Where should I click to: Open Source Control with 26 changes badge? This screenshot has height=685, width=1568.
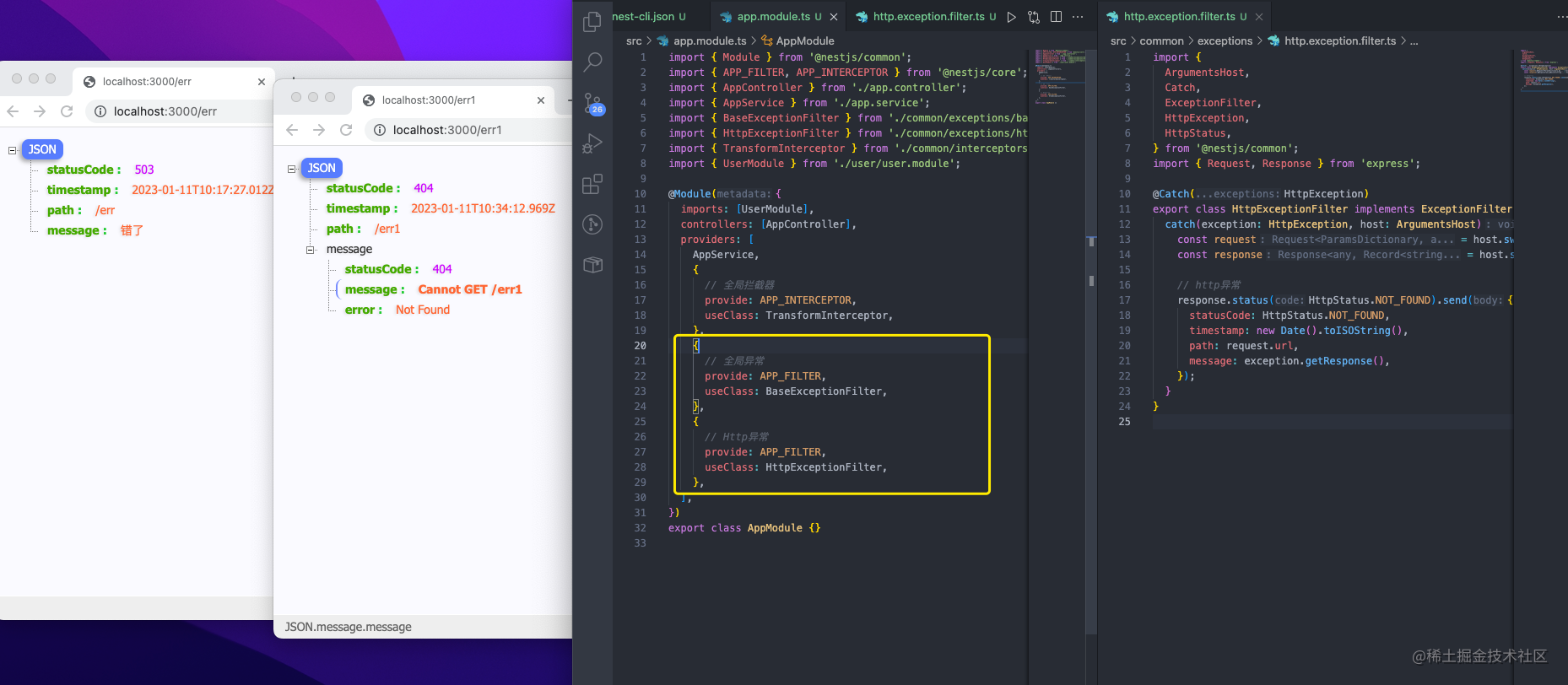coord(593,104)
